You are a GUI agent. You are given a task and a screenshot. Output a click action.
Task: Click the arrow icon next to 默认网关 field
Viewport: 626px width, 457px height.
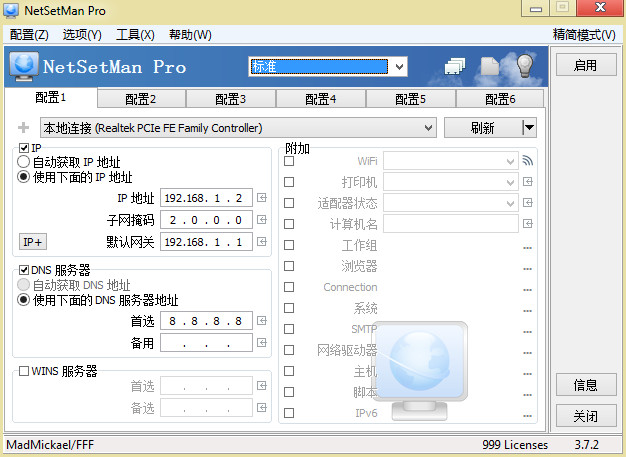(261, 241)
